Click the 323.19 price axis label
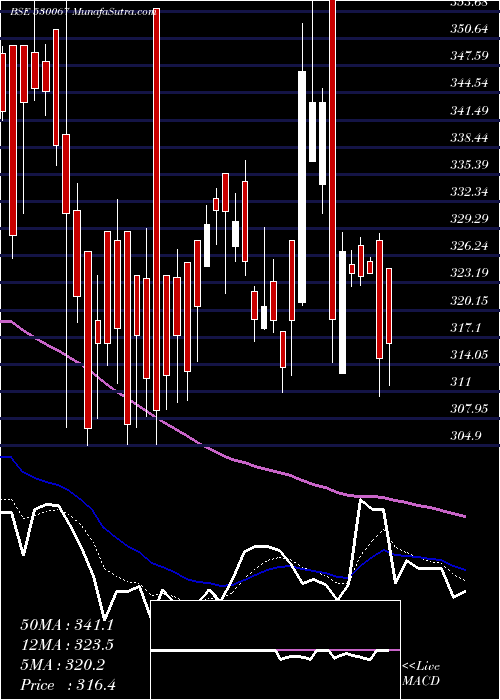This screenshot has height=700, width=500. 468,273
